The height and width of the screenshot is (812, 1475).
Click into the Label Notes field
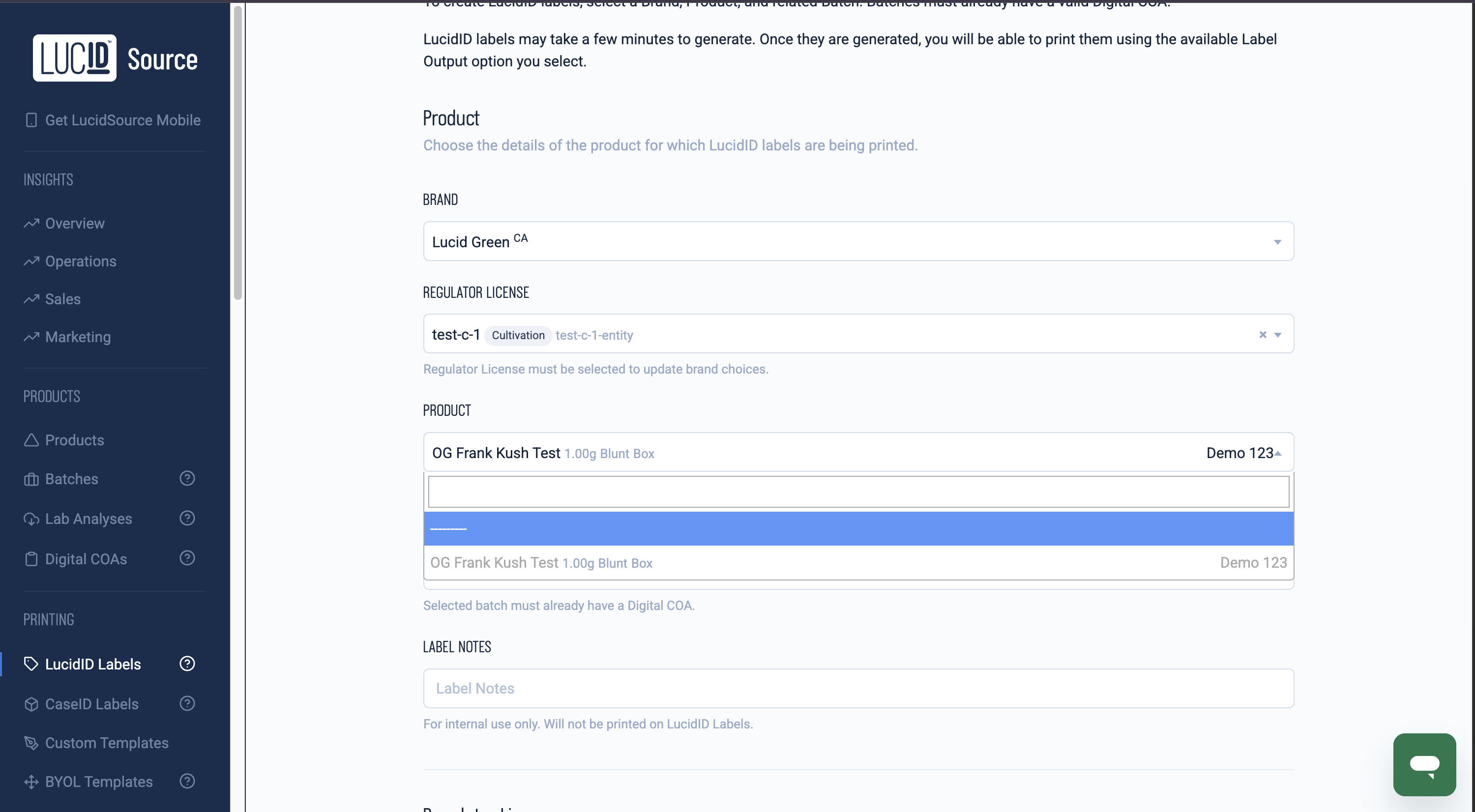[858, 689]
